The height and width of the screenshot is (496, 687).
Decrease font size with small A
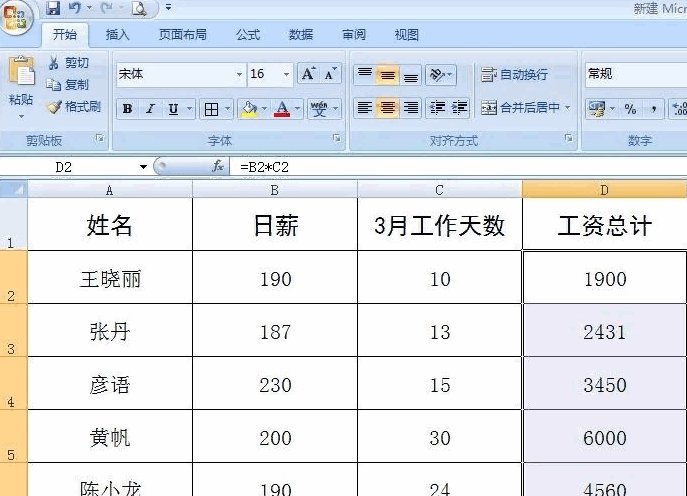330,74
